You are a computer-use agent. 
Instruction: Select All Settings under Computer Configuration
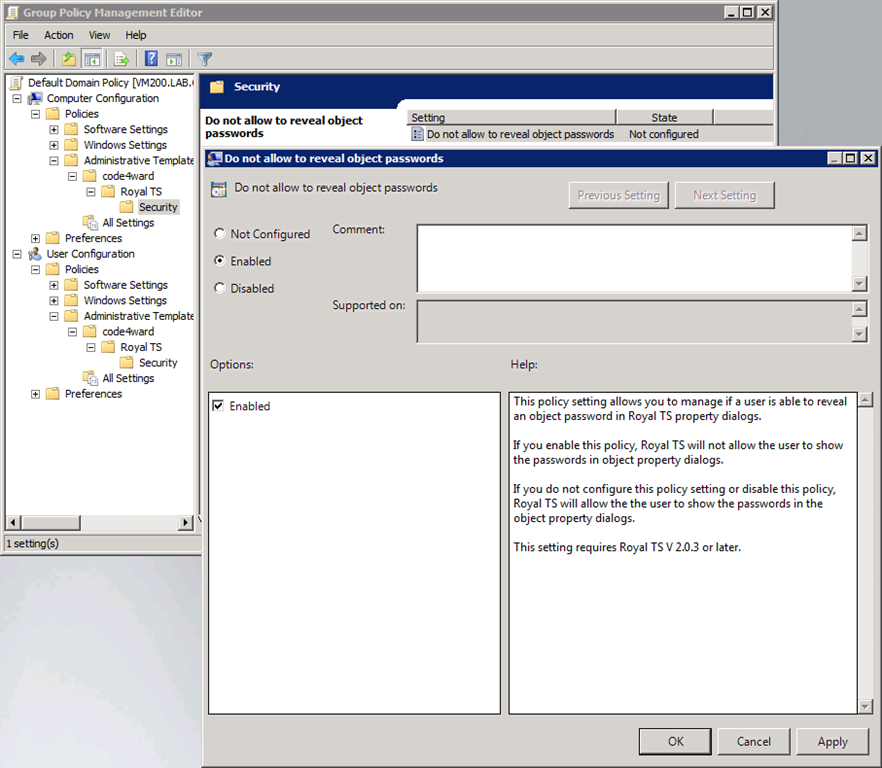[127, 223]
